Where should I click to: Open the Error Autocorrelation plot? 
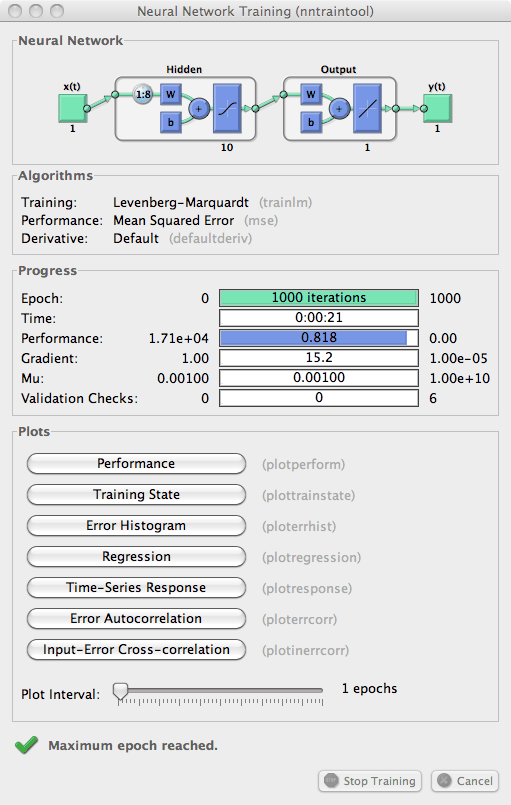(136, 619)
